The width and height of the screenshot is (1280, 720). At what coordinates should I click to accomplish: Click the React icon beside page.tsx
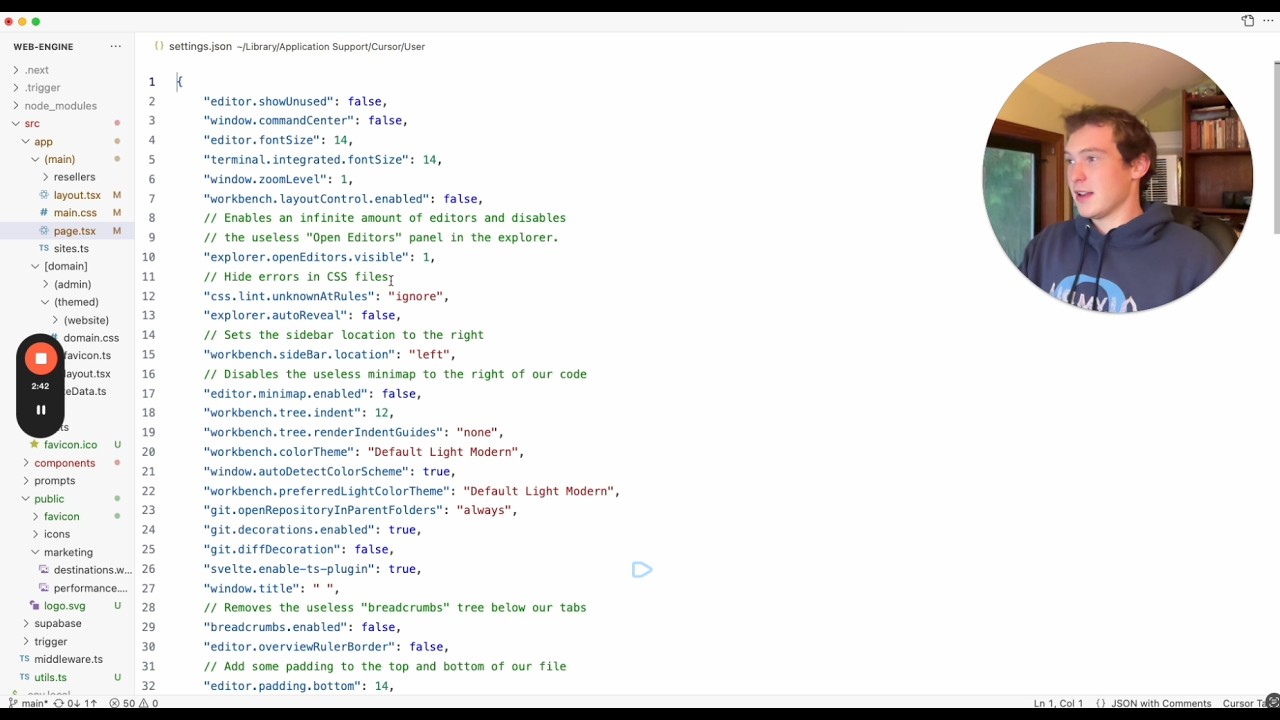(x=44, y=231)
